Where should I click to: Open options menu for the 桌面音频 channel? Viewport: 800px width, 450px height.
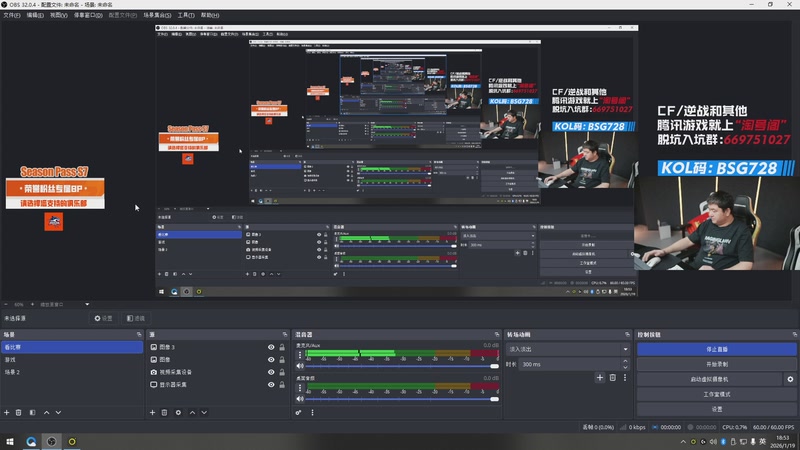click(299, 388)
